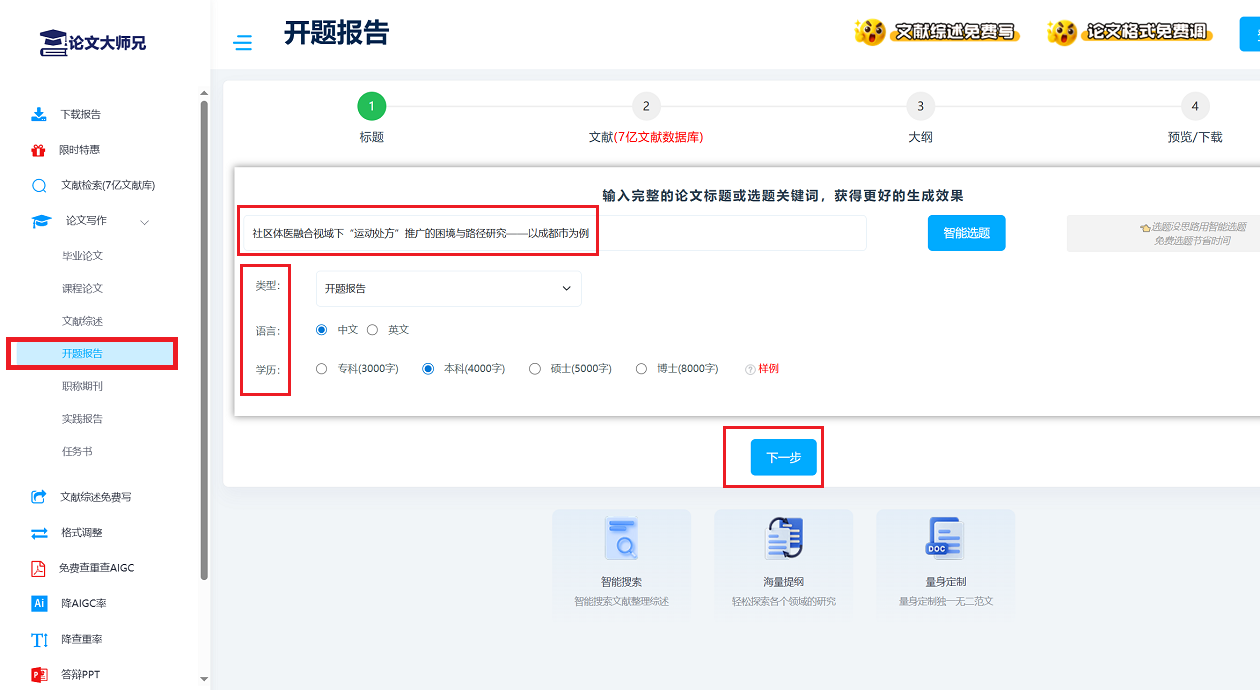This screenshot has width=1260, height=690.
Task: Click the magnifier icon for 文献检索
Action: pyautogui.click(x=39, y=185)
